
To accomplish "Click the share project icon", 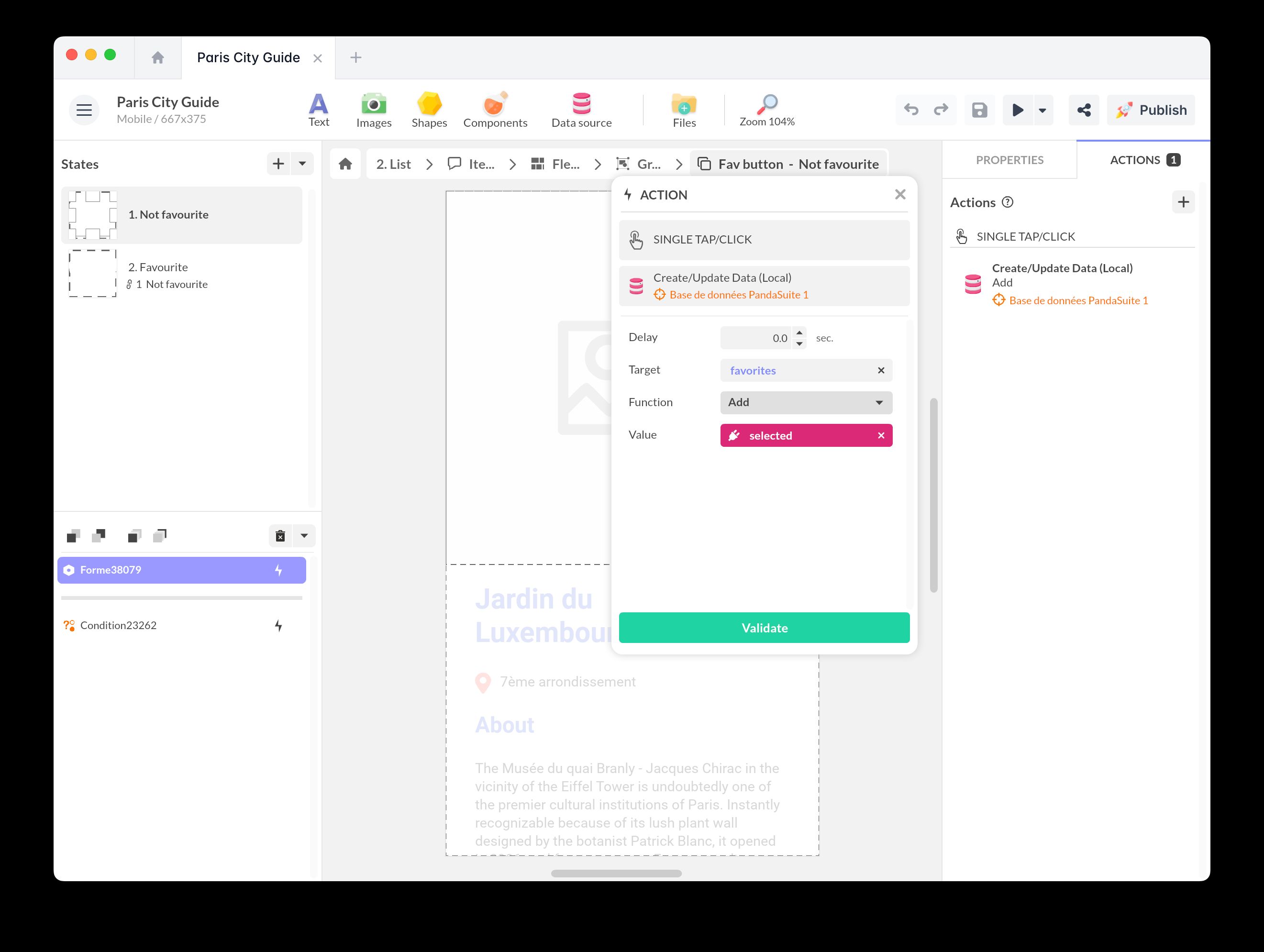I will (x=1084, y=110).
